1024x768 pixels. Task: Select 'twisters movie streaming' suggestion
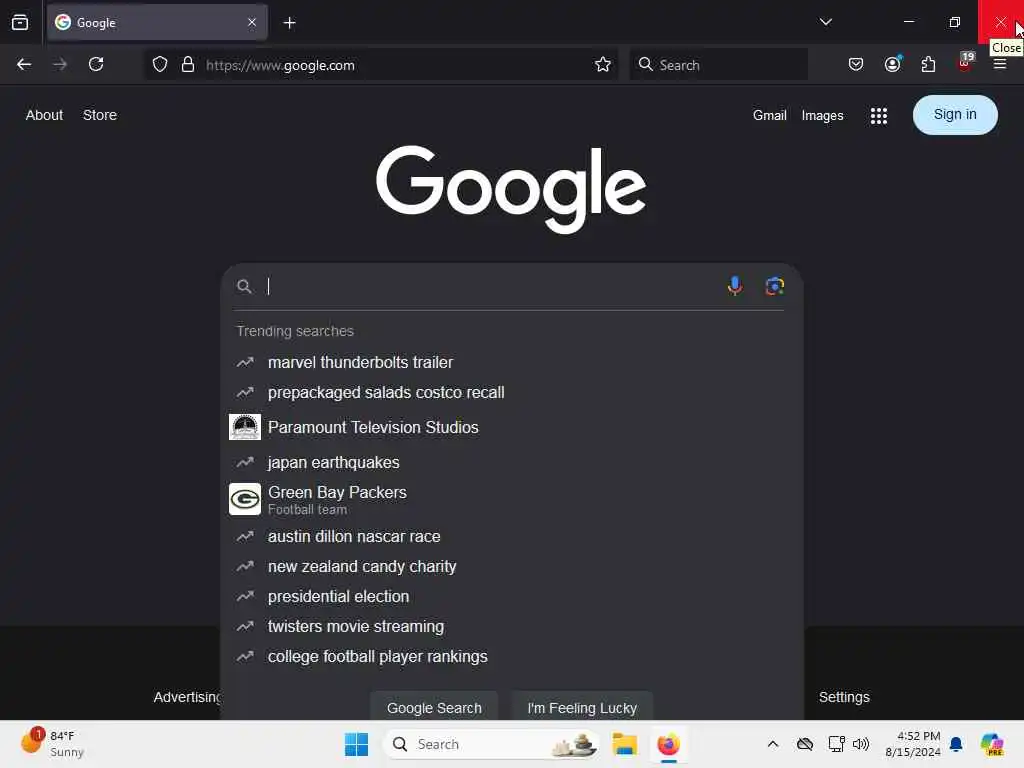tap(512, 626)
